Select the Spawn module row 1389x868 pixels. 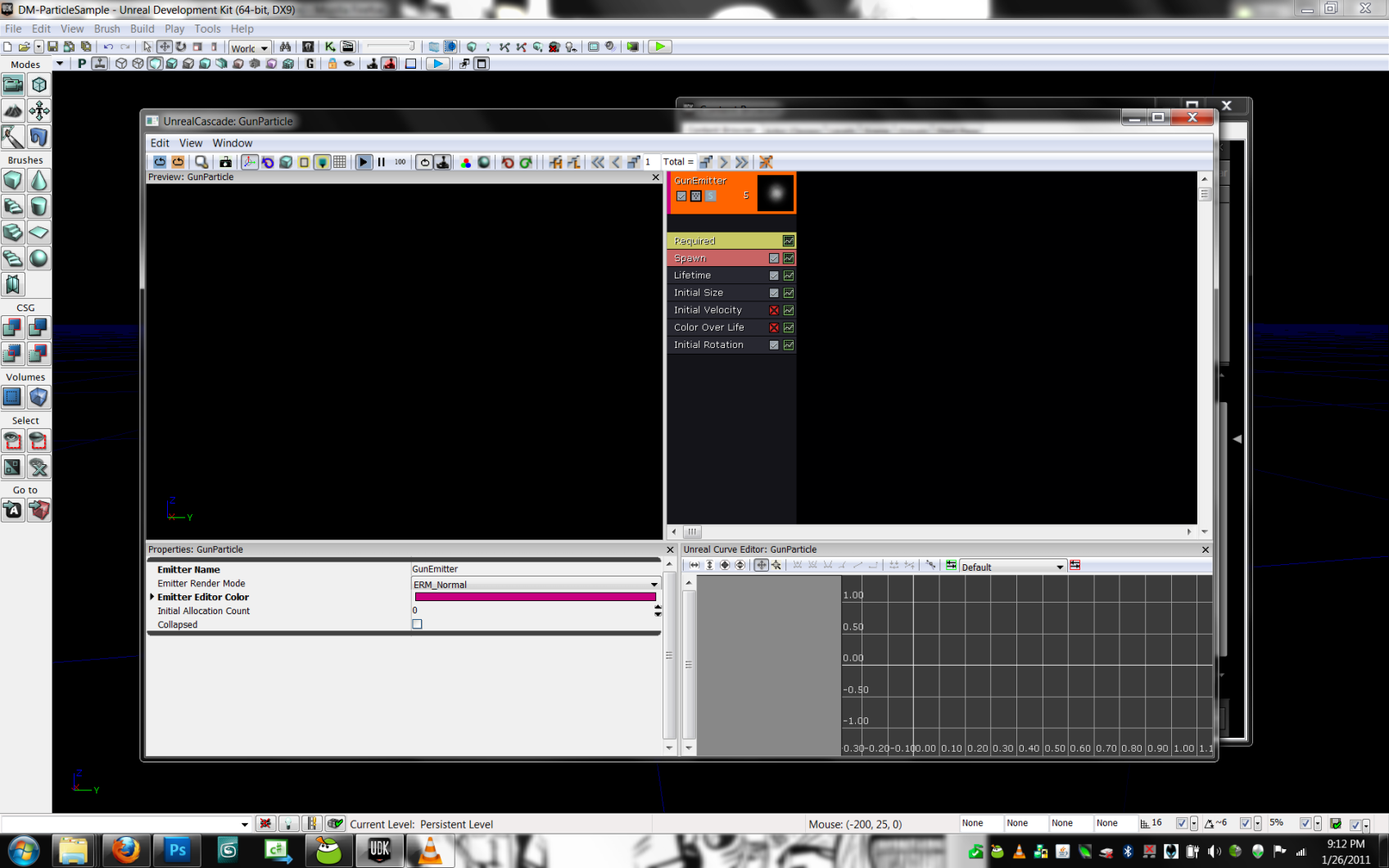(x=733, y=258)
